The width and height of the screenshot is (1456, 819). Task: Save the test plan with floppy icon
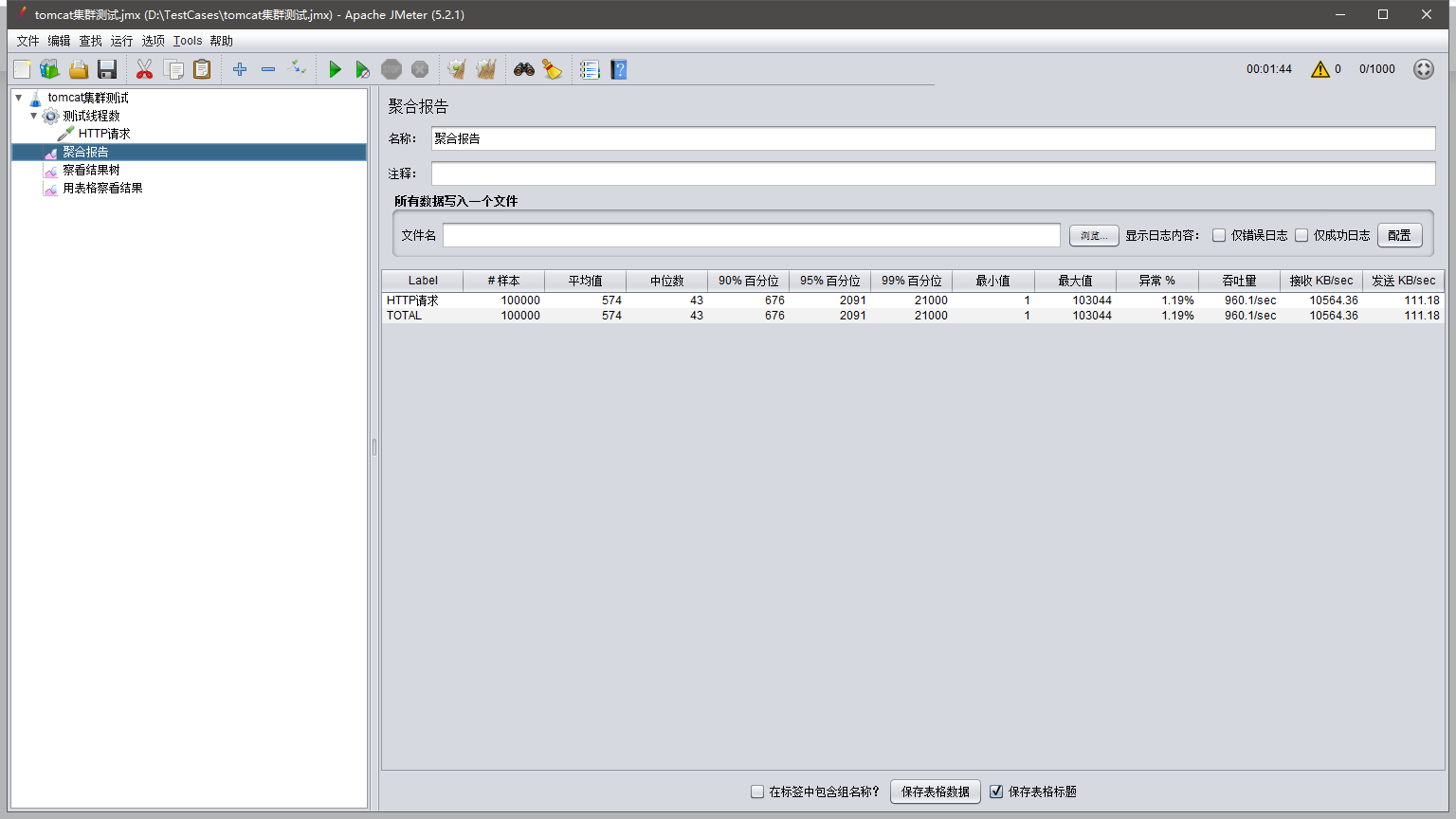click(107, 69)
